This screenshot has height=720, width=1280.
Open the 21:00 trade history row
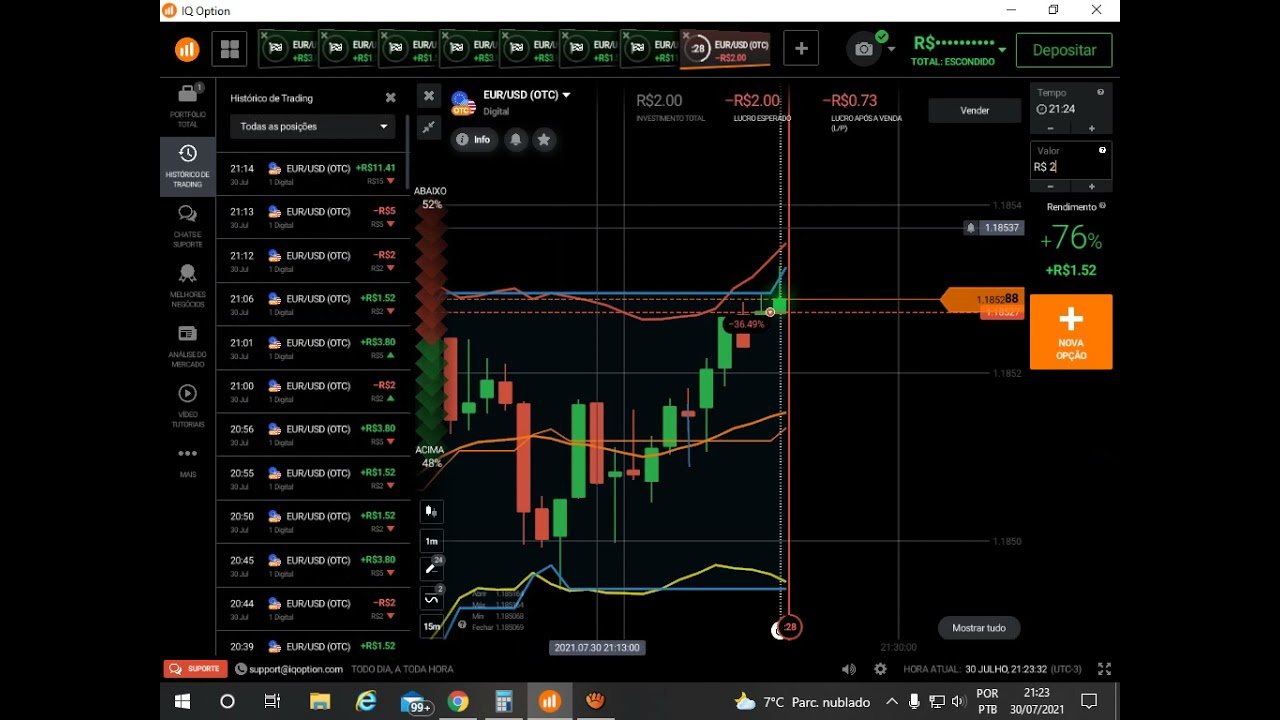pos(313,391)
